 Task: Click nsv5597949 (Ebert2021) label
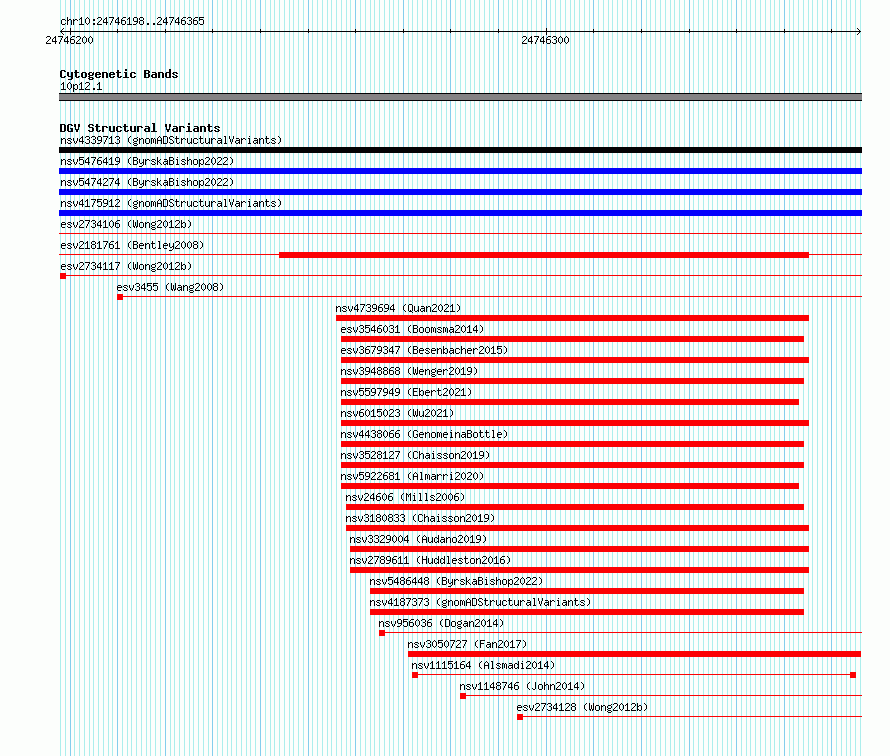[x=406, y=392]
